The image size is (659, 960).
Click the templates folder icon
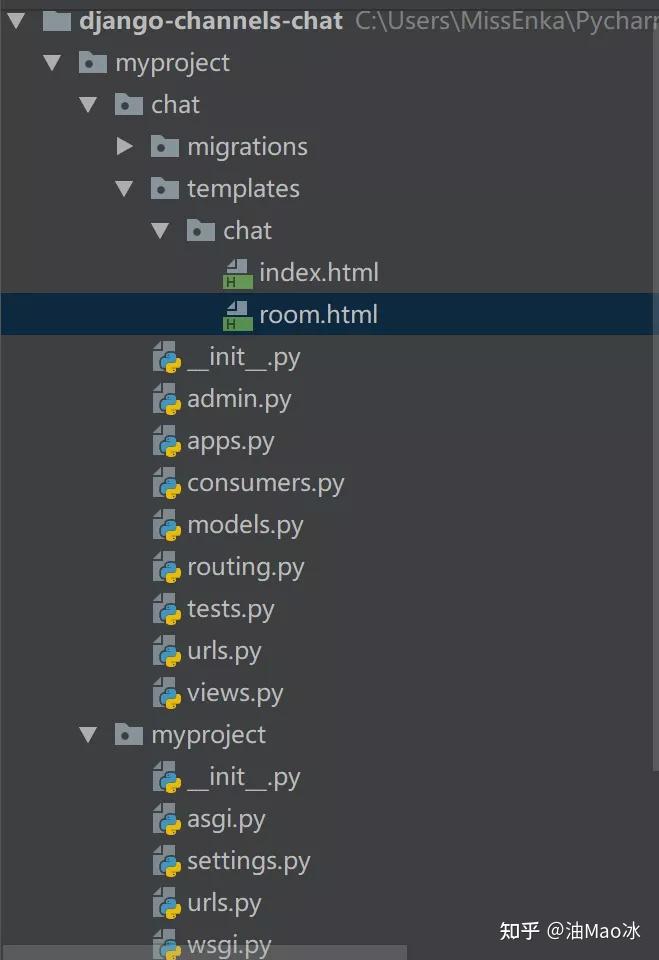click(164, 189)
